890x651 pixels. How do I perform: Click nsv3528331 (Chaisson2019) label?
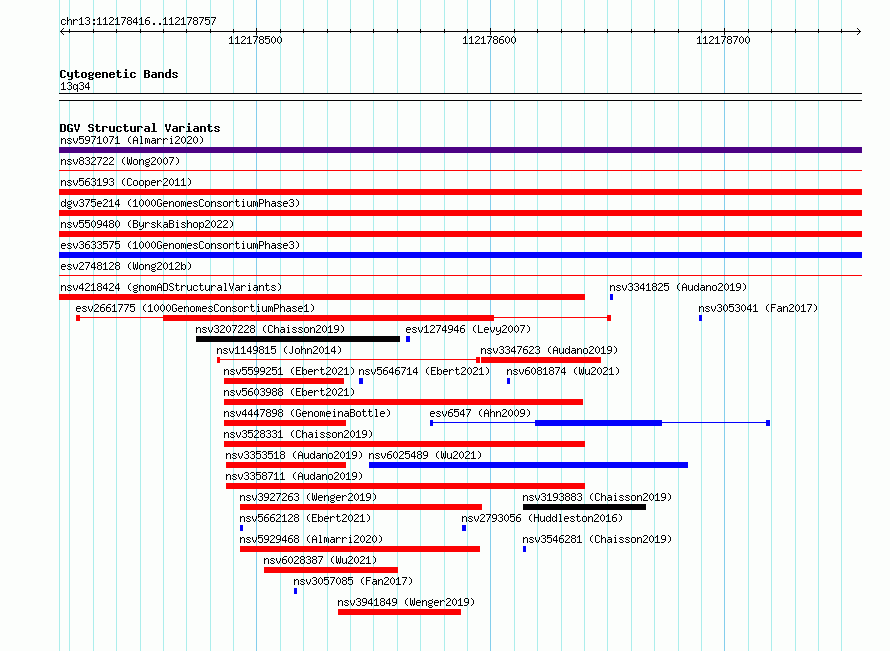tap(298, 434)
